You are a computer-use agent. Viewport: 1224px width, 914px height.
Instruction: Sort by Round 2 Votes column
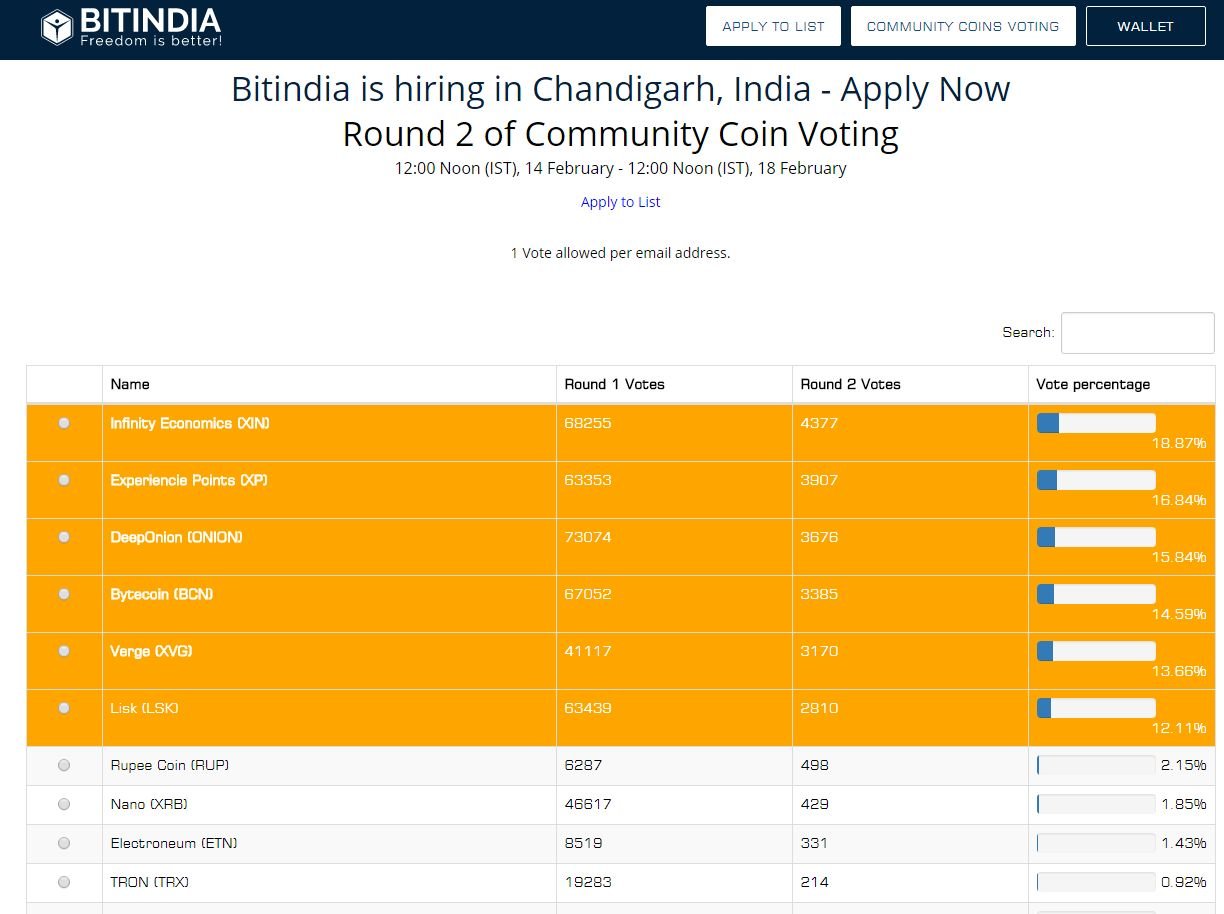[850, 384]
